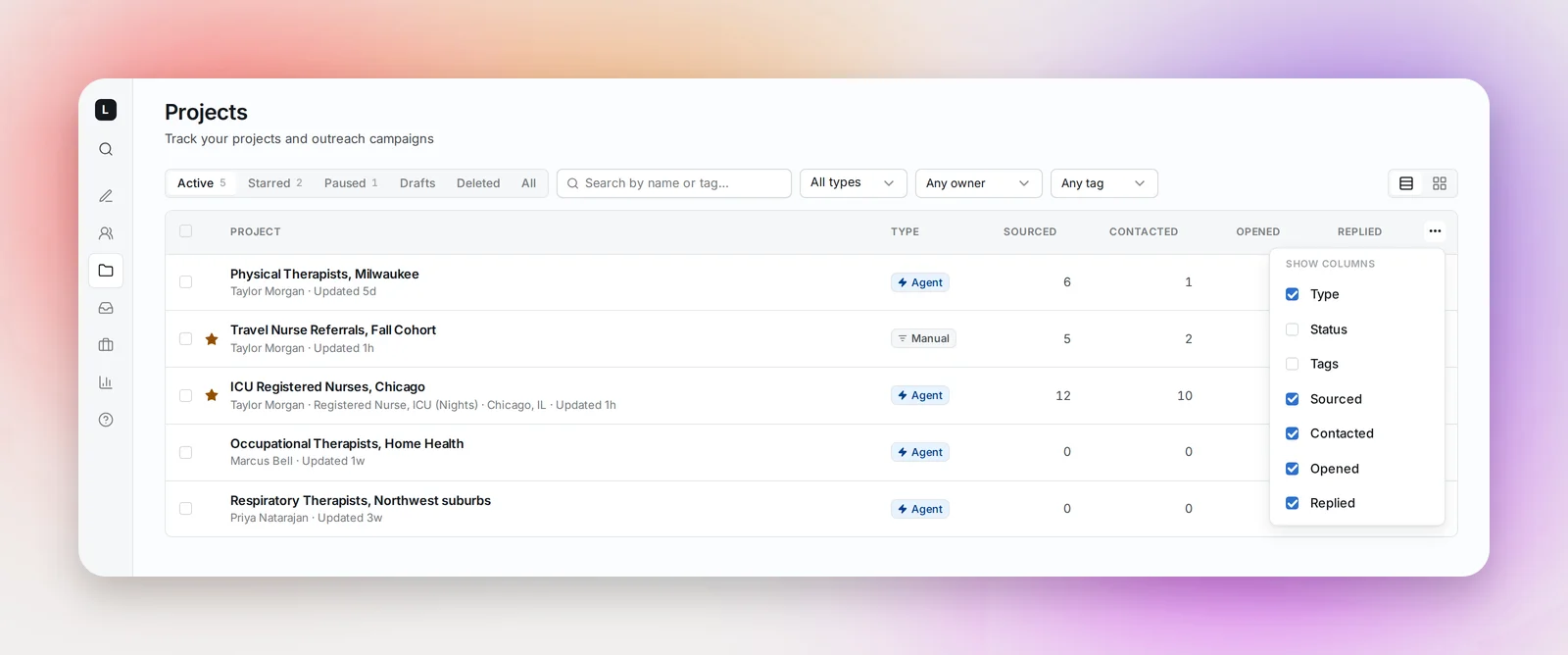This screenshot has width=1568, height=655.
Task: Open the briefcase icon in sidebar
Action: pyautogui.click(x=106, y=345)
